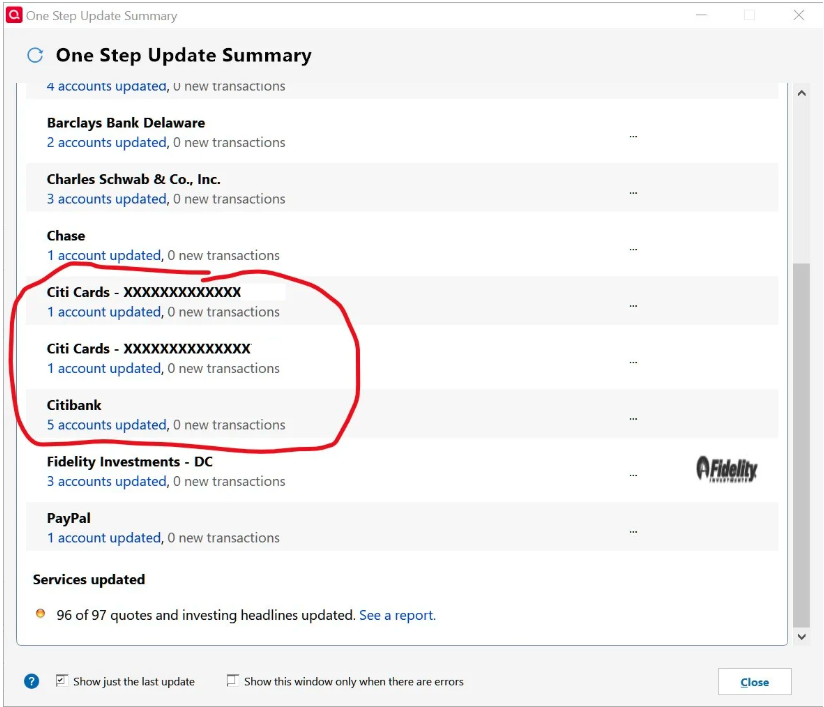
Task: Open Chase 1 account updated link
Action: (x=104, y=255)
